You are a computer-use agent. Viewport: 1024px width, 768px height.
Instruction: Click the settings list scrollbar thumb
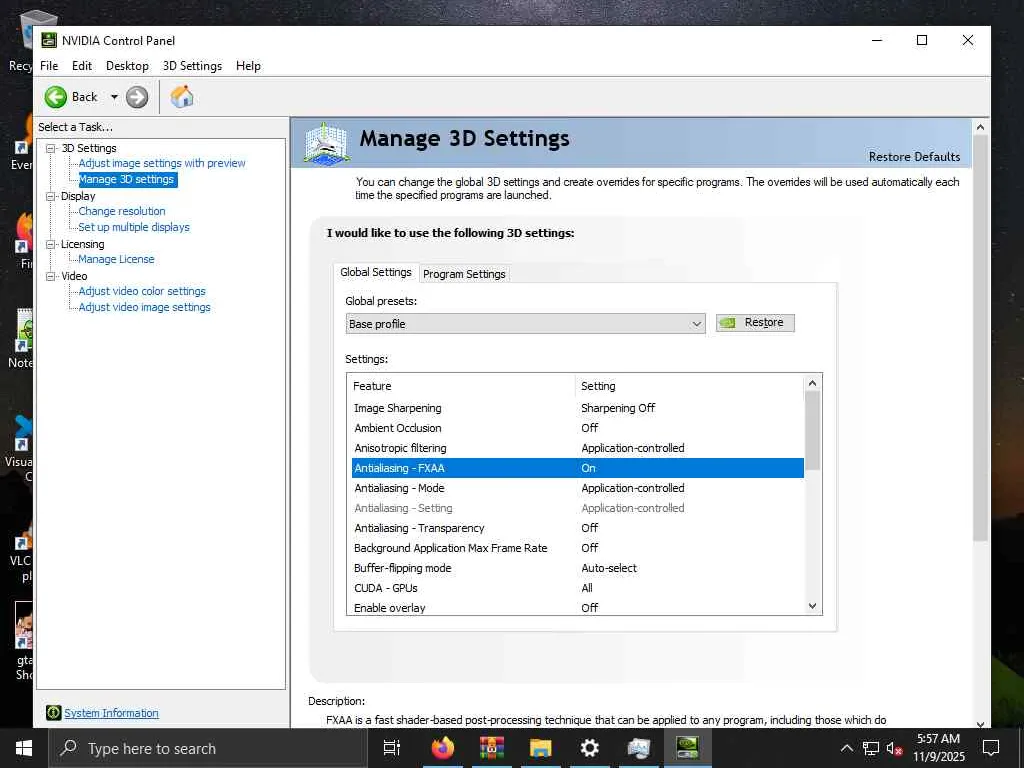pyautogui.click(x=812, y=431)
